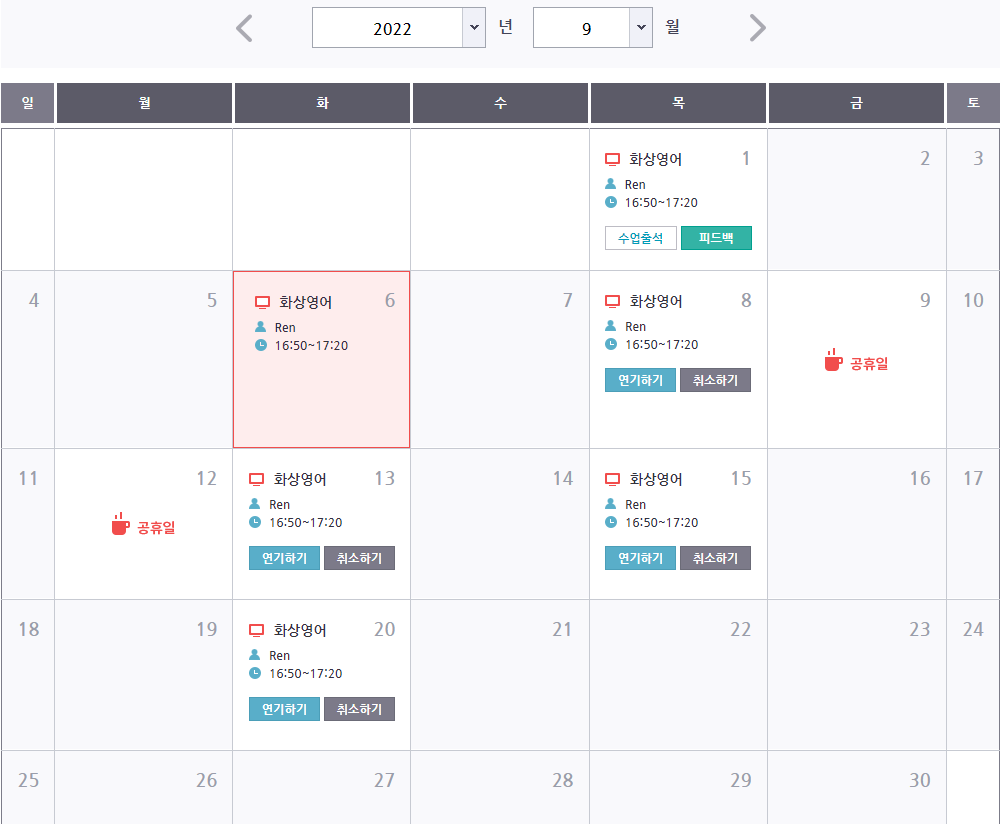This screenshot has height=824, width=1000.
Task: Open the month 9 dropdown
Action: pyautogui.click(x=592, y=27)
